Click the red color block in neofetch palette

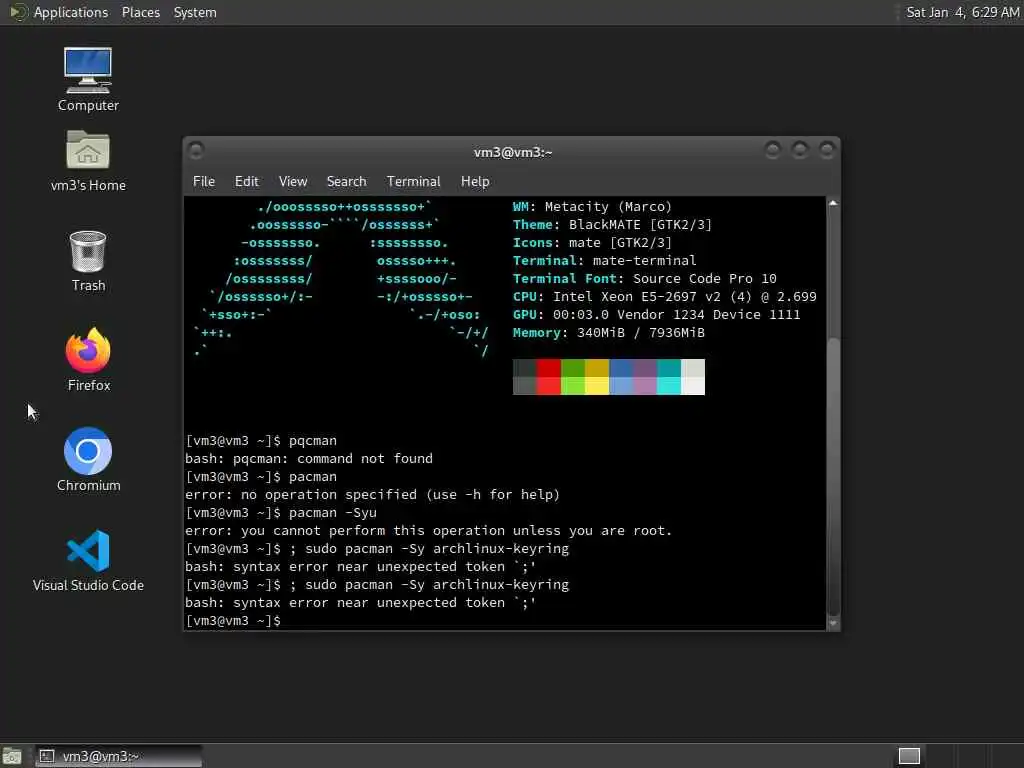[549, 377]
